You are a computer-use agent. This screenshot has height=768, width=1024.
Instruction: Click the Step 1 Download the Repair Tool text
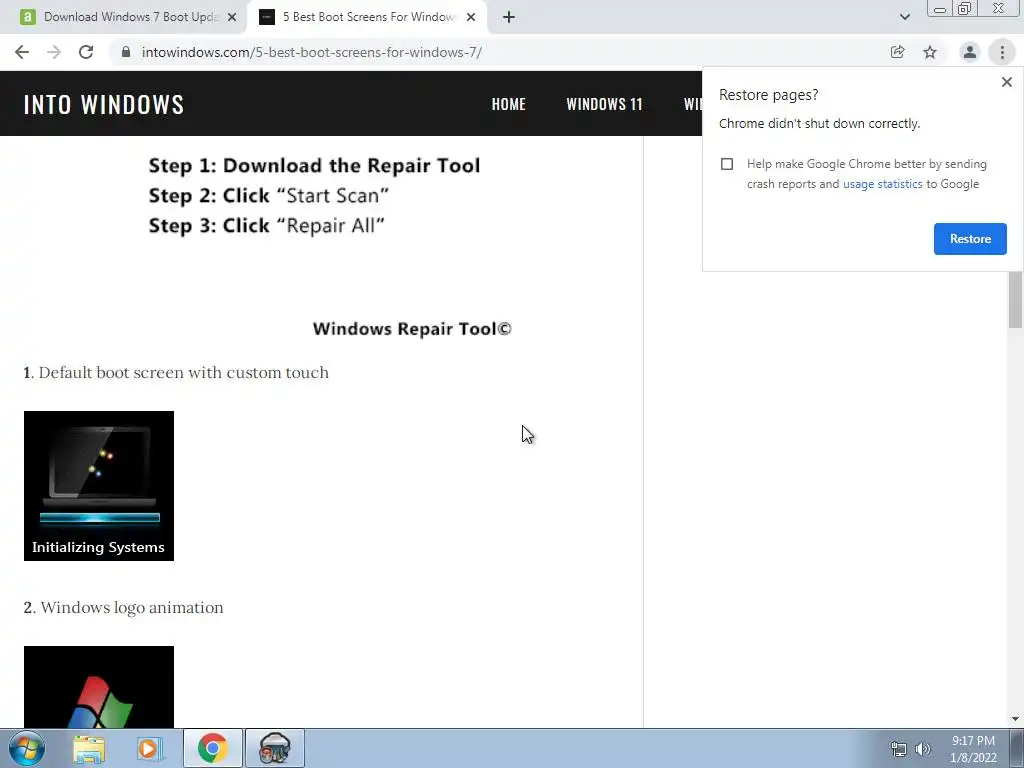pos(314,166)
